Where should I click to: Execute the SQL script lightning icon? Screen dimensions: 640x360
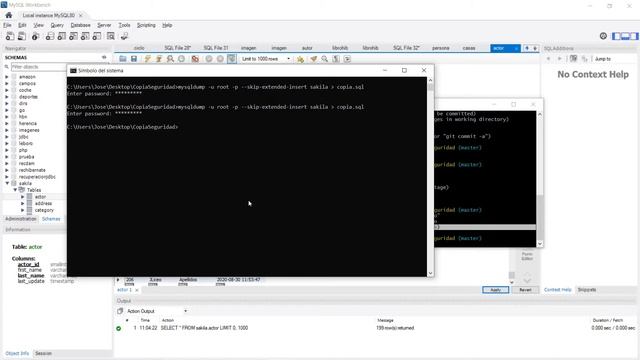147,59
